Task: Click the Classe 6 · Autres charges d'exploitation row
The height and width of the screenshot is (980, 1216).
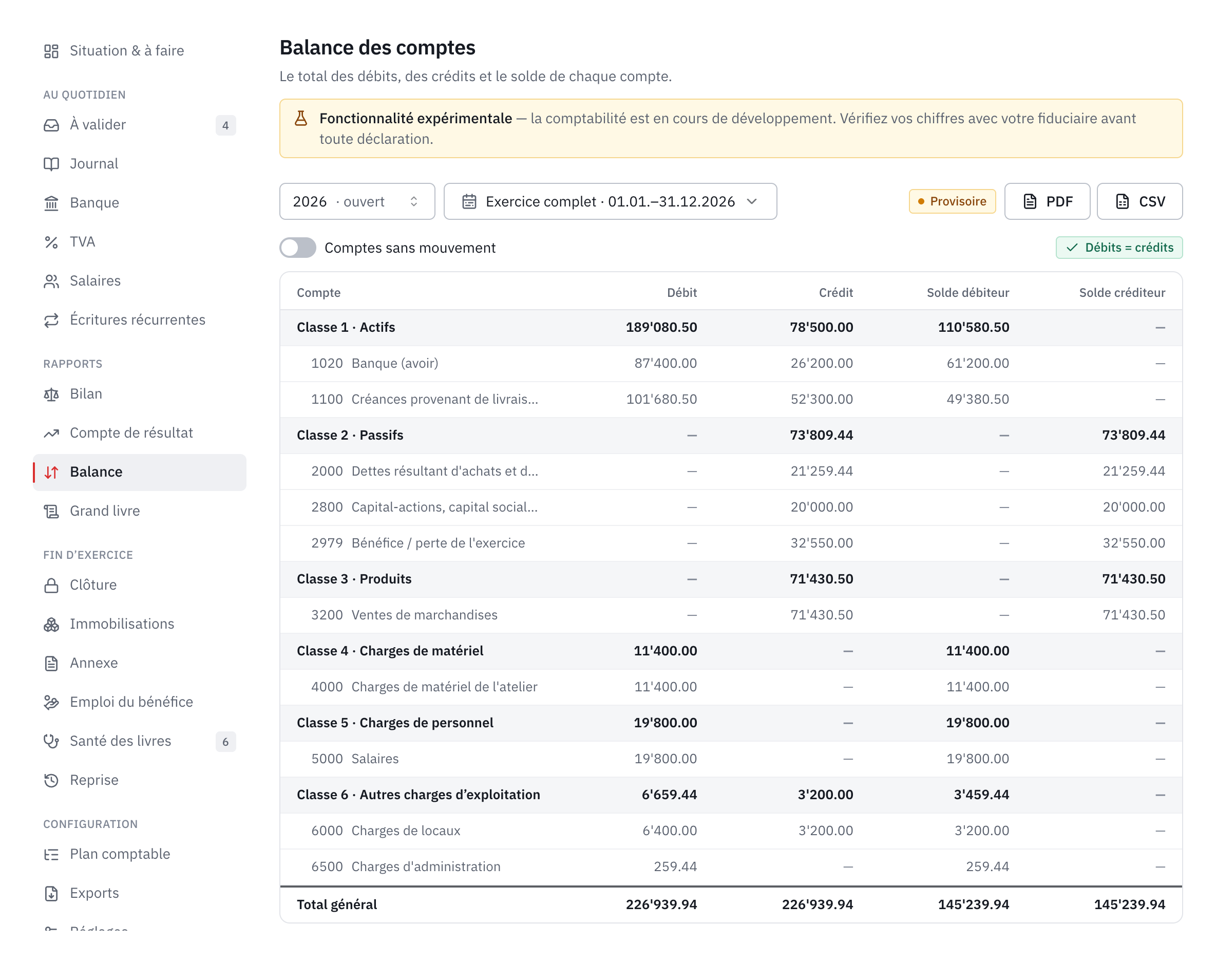Action: (x=731, y=795)
